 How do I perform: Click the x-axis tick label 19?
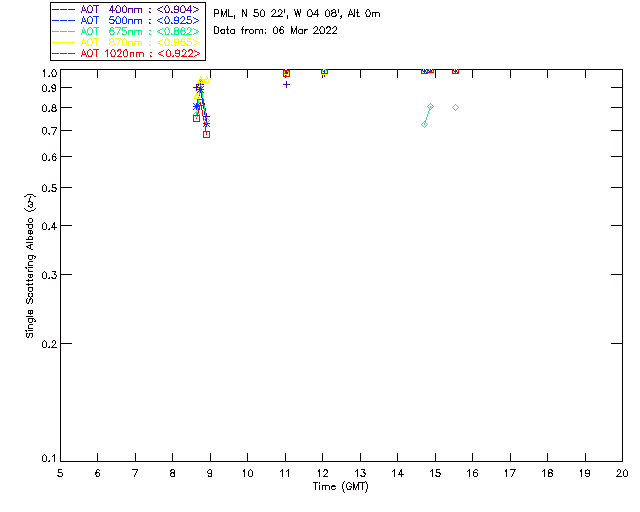585,473
